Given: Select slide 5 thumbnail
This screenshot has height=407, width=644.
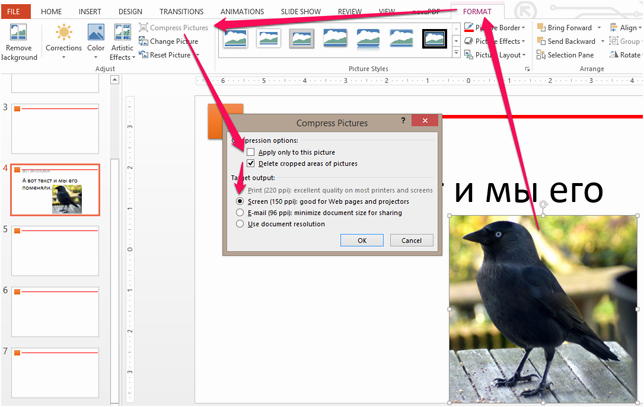Looking at the screenshot, I should pos(55,251).
